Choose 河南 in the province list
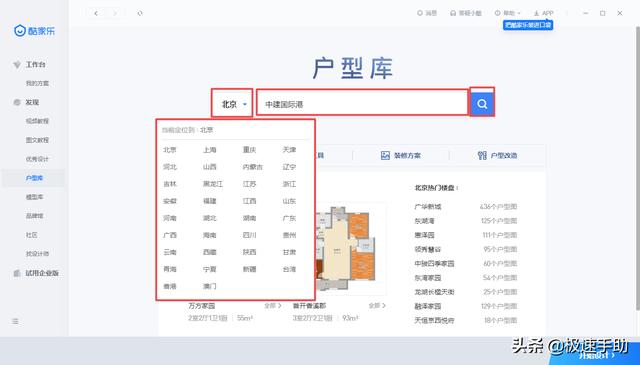Image resolution: width=640 pixels, height=365 pixels. pyautogui.click(x=170, y=218)
